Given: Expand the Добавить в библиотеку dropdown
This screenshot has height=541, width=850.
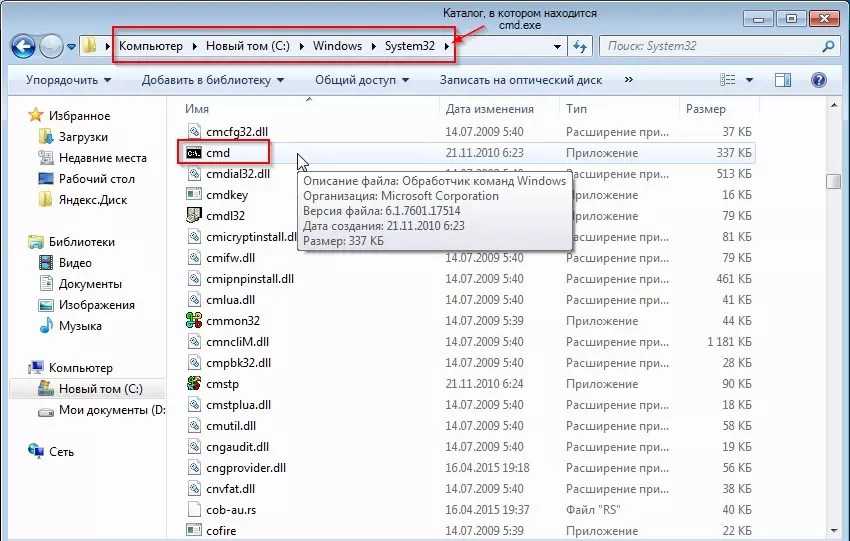Looking at the screenshot, I should [212, 80].
